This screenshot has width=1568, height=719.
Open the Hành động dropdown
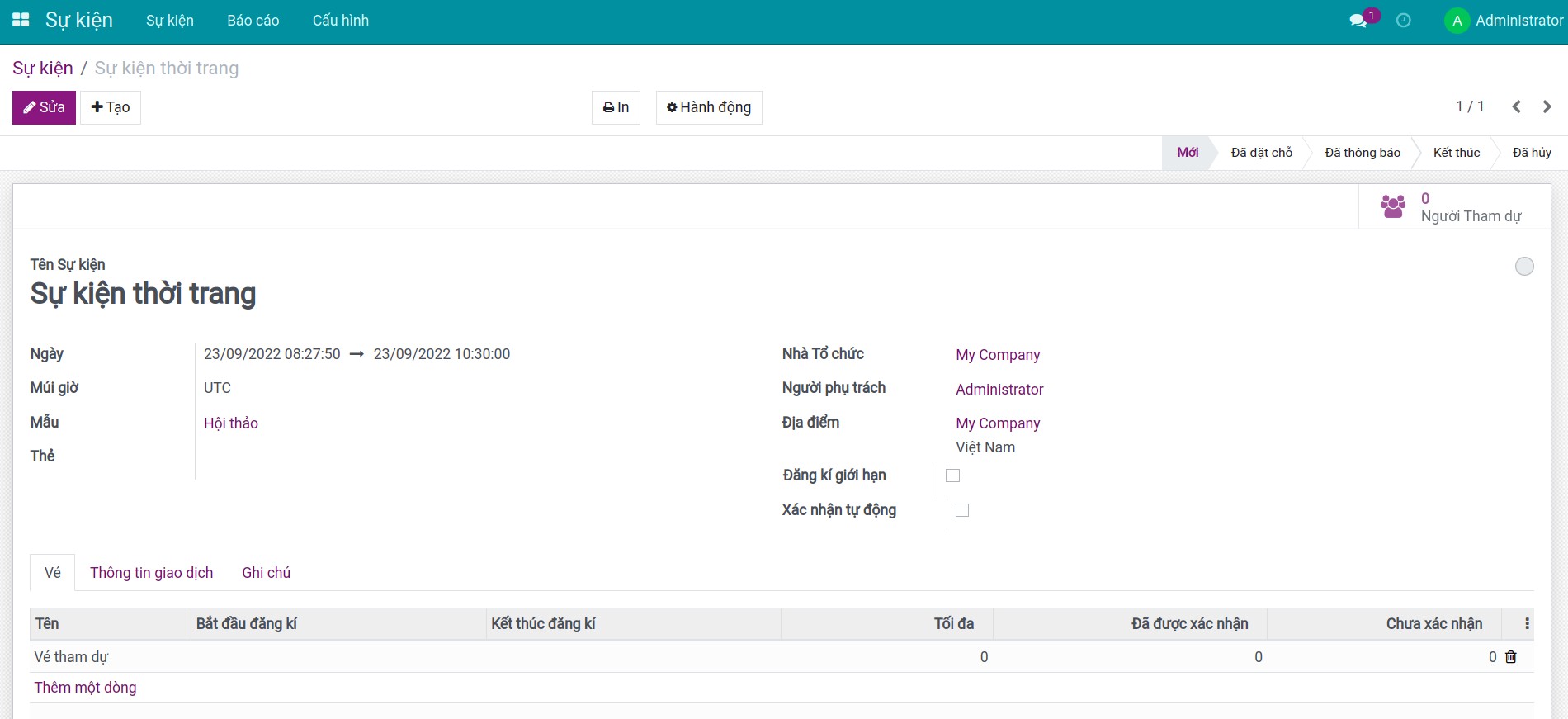click(x=709, y=107)
